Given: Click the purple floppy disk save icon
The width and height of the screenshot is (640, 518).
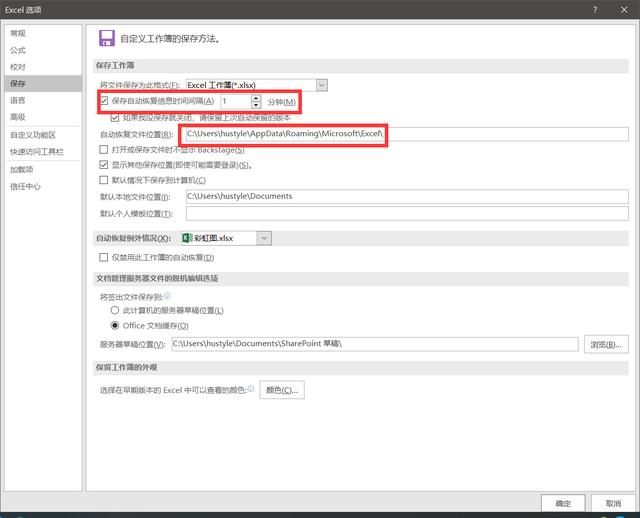Looking at the screenshot, I should 107,38.
